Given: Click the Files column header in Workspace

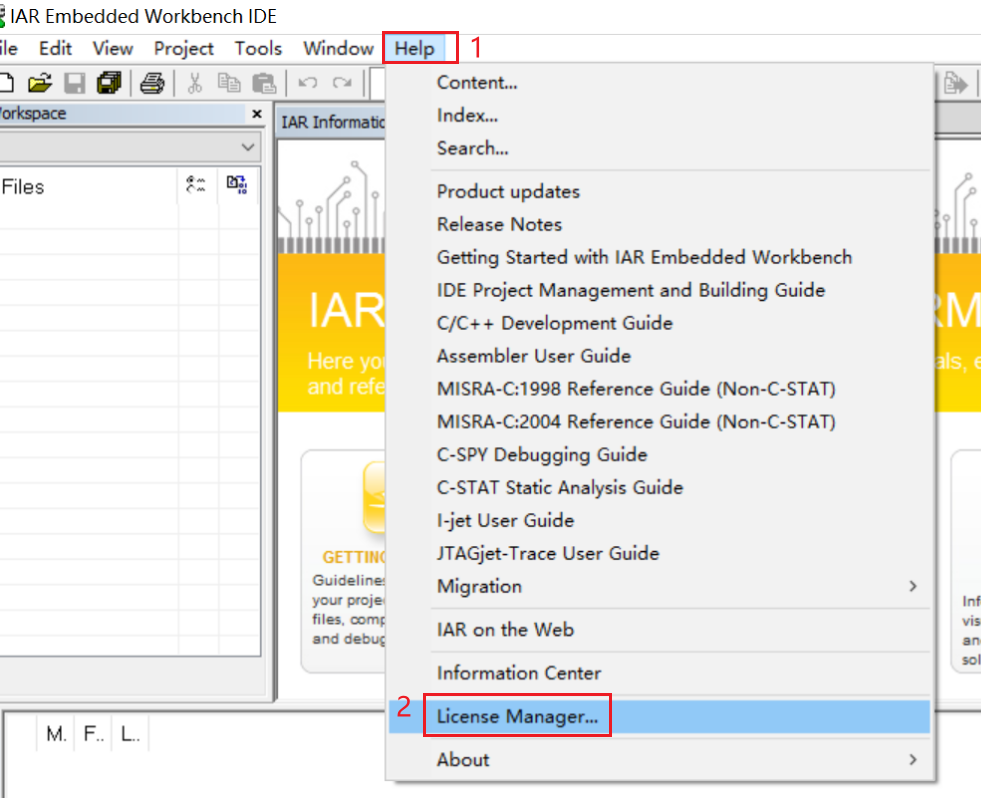Looking at the screenshot, I should click(88, 187).
